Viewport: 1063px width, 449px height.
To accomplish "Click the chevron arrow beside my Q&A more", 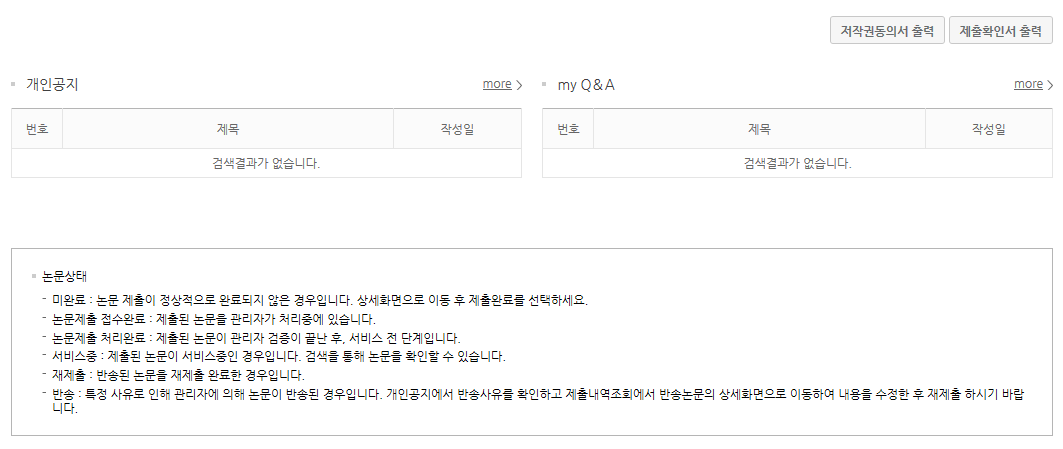I will [1050, 85].
